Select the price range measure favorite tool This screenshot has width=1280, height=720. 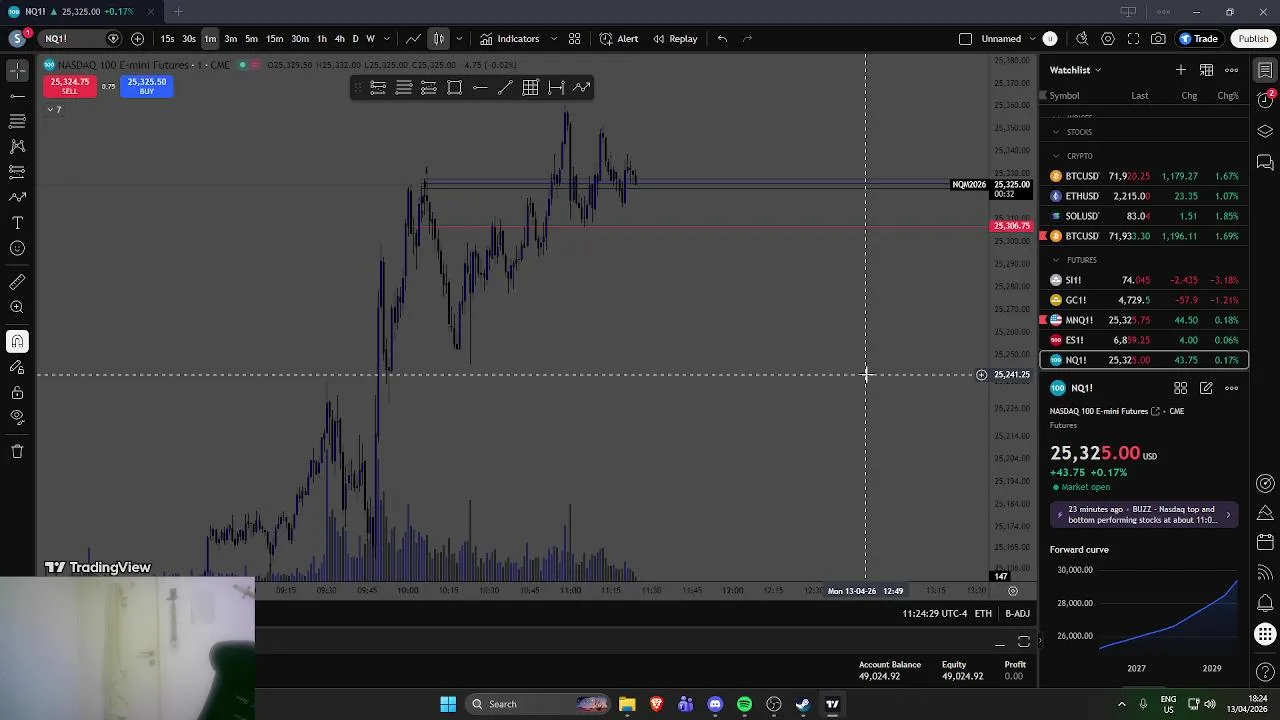coord(556,88)
